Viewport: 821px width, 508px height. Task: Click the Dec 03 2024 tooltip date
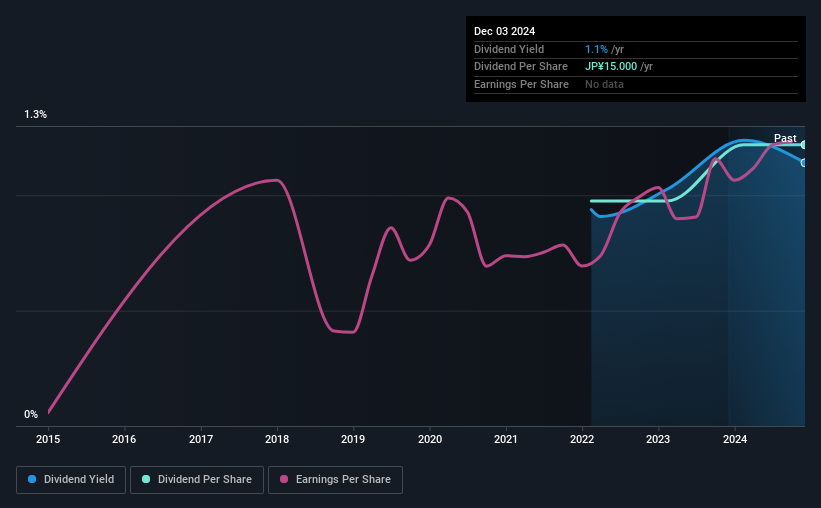(504, 31)
